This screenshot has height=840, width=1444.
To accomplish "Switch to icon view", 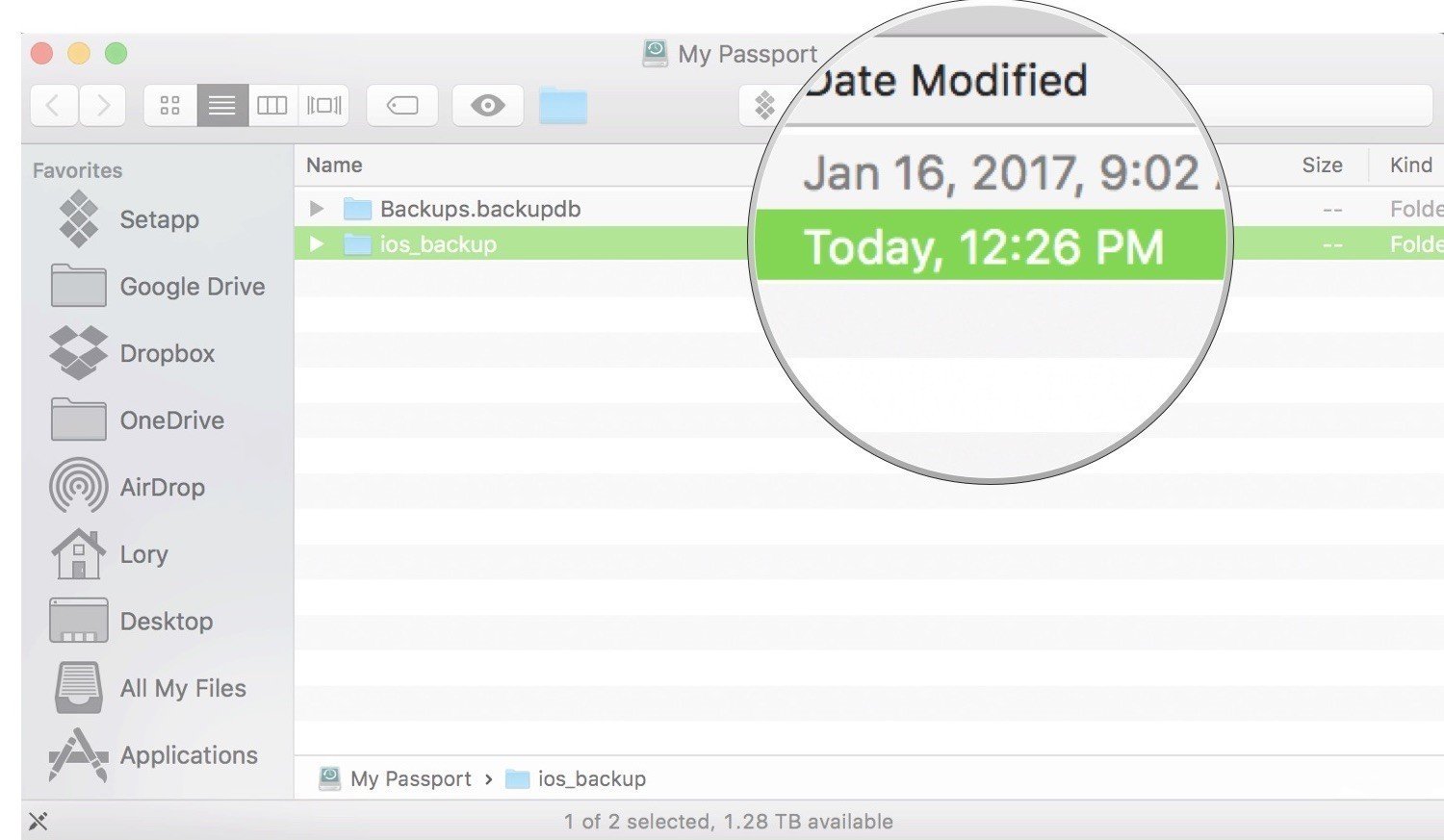I will 170,105.
